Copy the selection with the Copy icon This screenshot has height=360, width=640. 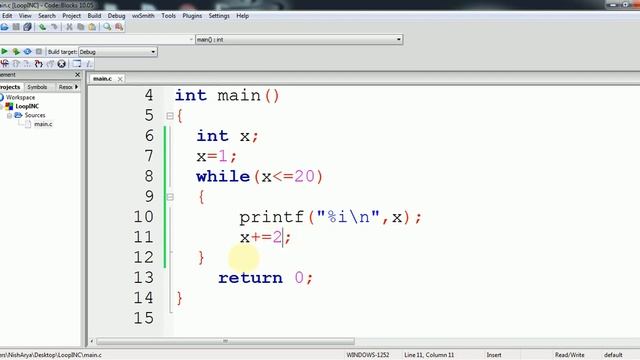[x=80, y=27]
